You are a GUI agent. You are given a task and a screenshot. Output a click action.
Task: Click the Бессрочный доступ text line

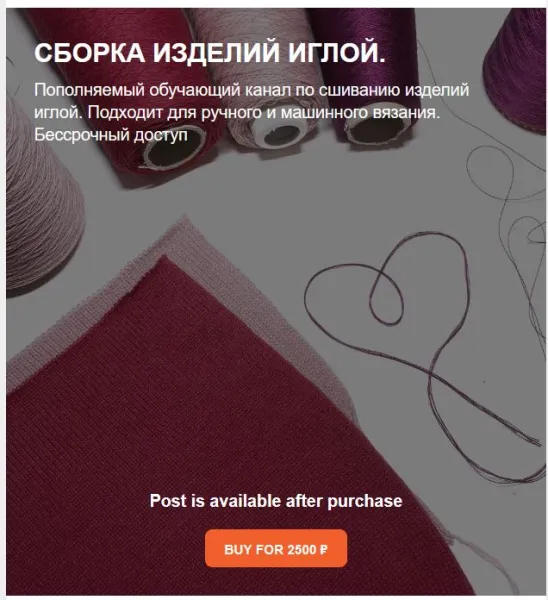click(x=111, y=135)
